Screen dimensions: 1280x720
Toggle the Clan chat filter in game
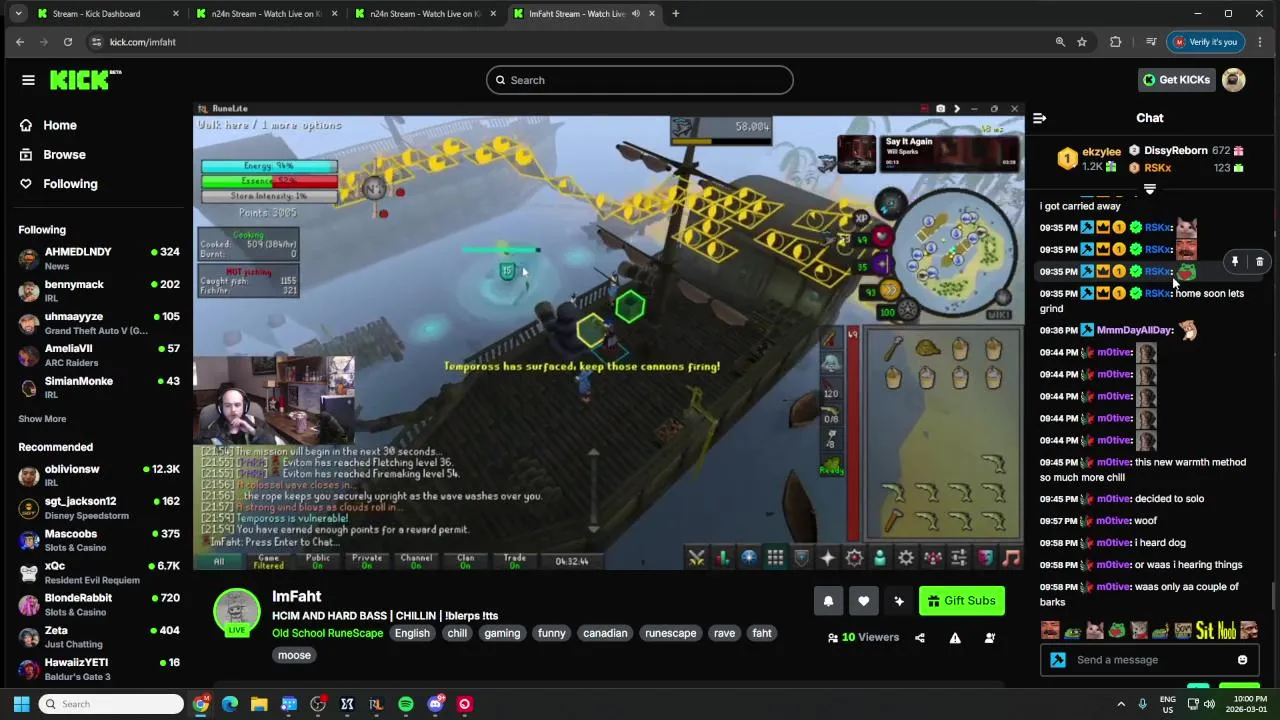tap(465, 561)
